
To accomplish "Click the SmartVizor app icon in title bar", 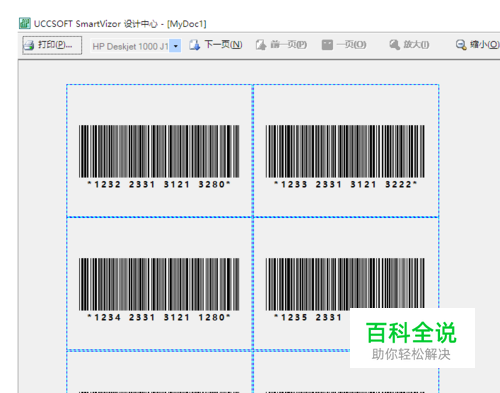I will [x=25, y=23].
